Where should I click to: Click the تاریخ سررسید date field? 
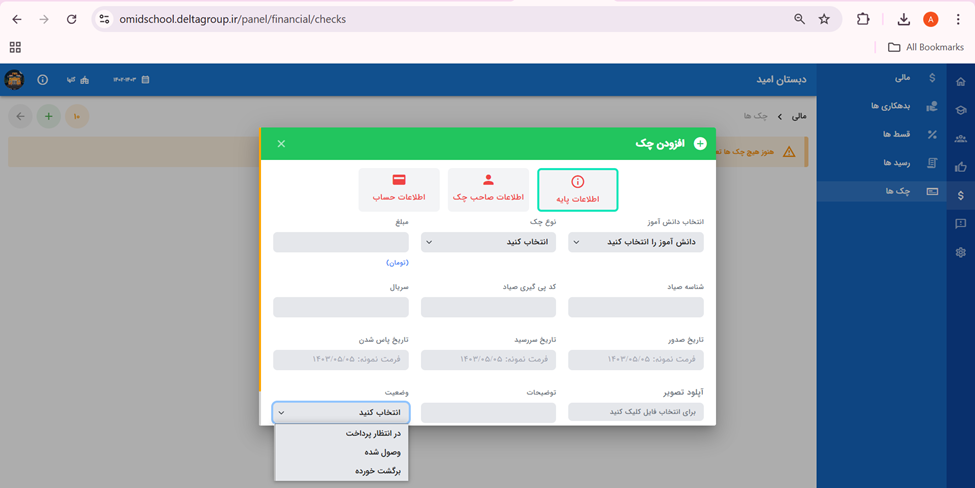point(488,359)
